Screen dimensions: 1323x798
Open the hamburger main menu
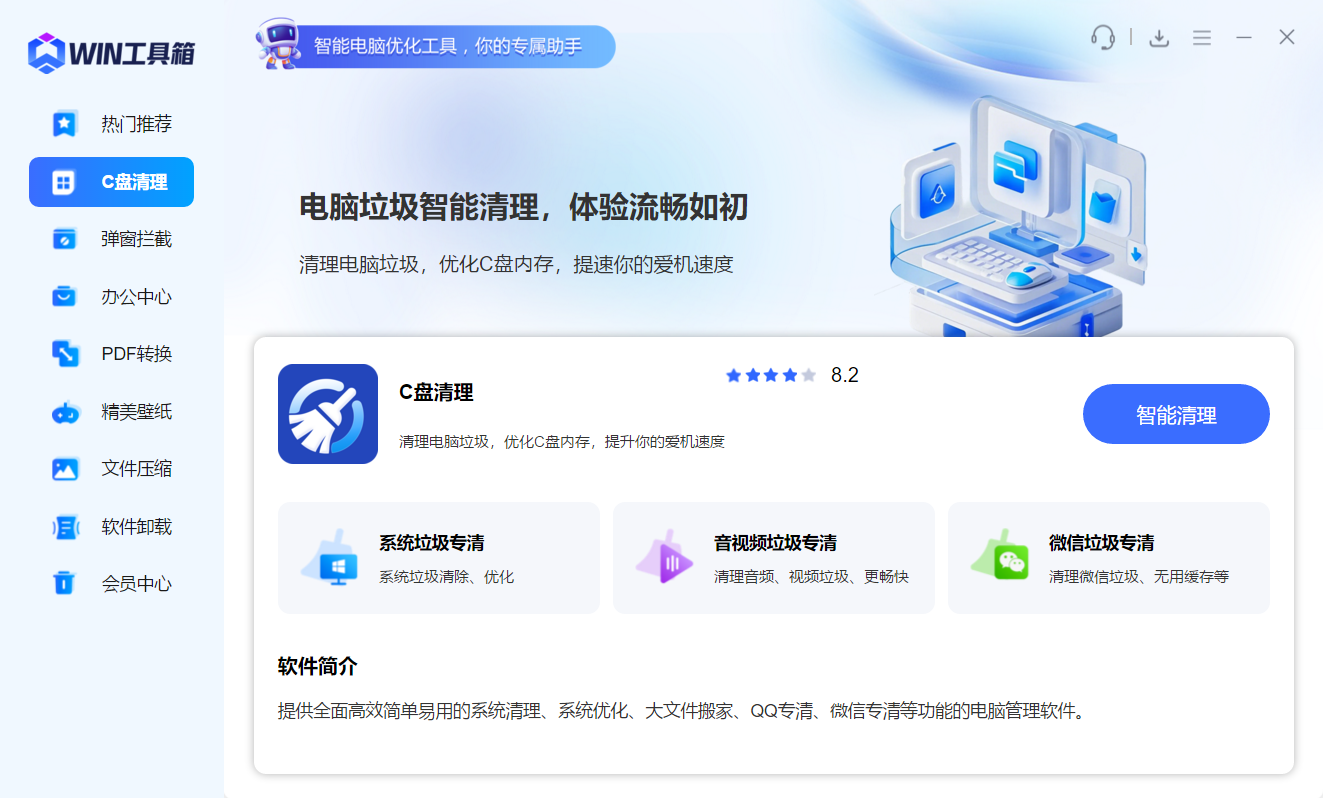(x=1201, y=38)
